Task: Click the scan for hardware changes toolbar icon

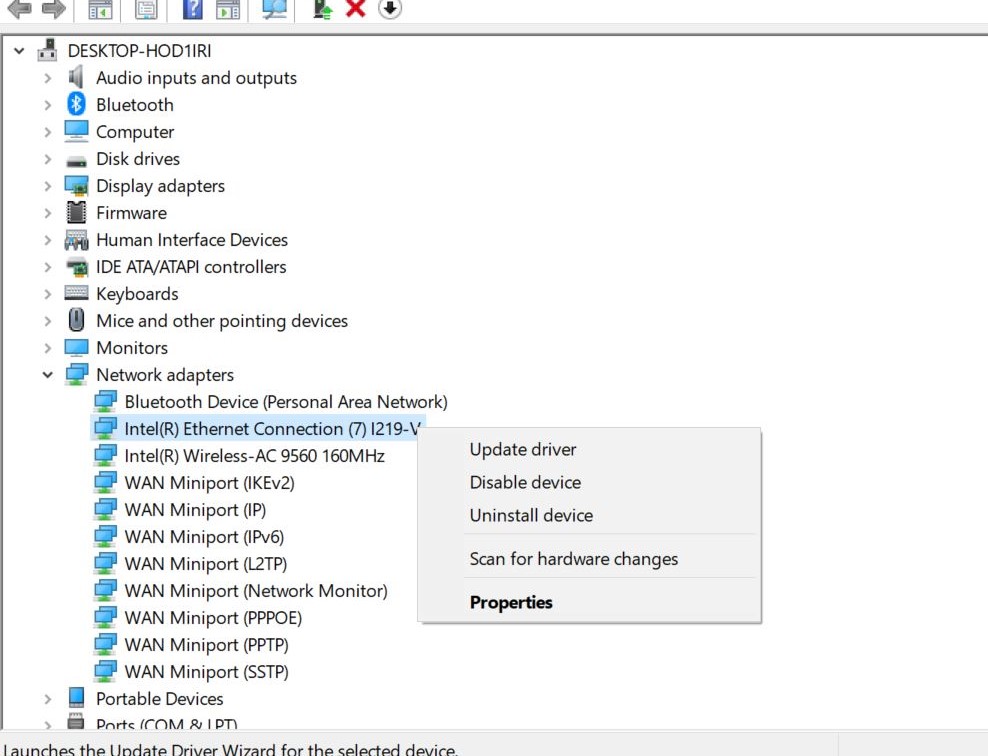Action: [273, 9]
